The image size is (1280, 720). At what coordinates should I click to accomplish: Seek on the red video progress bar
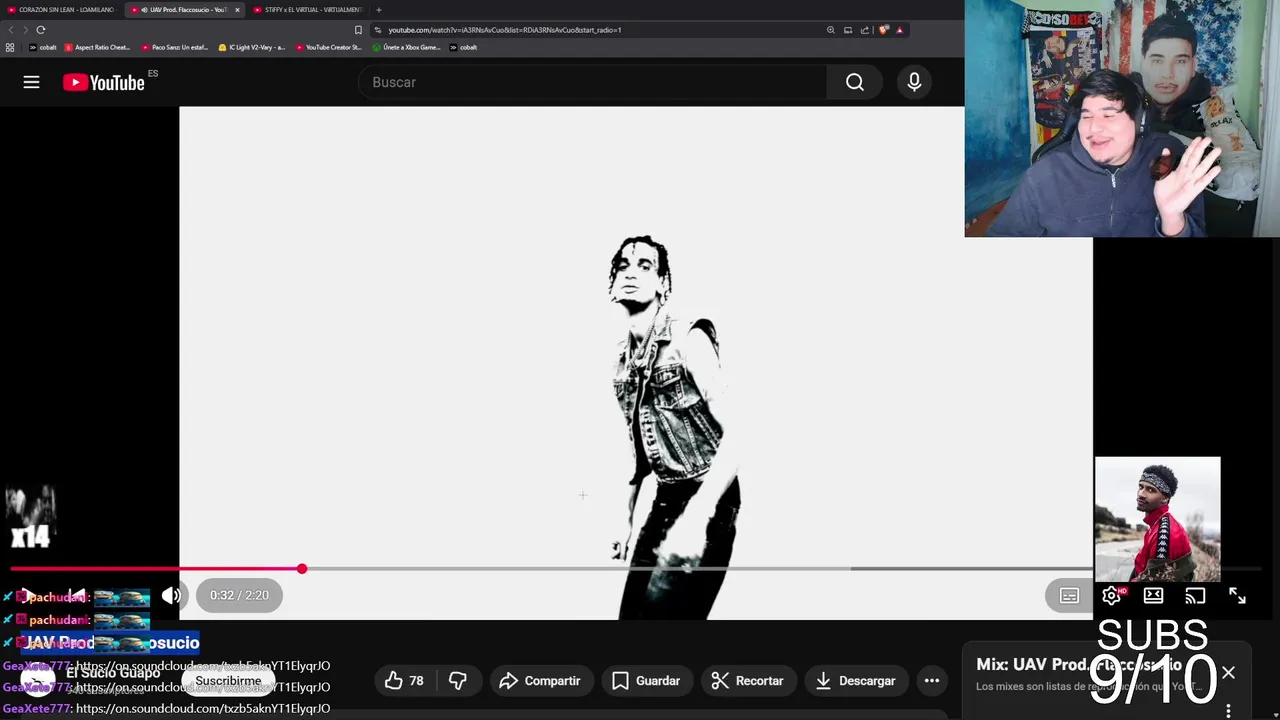pyautogui.click(x=155, y=569)
